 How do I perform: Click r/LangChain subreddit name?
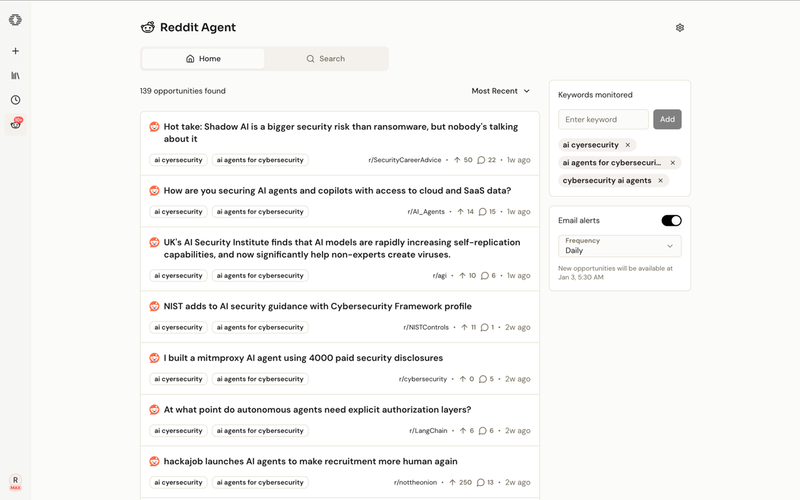tap(428, 431)
